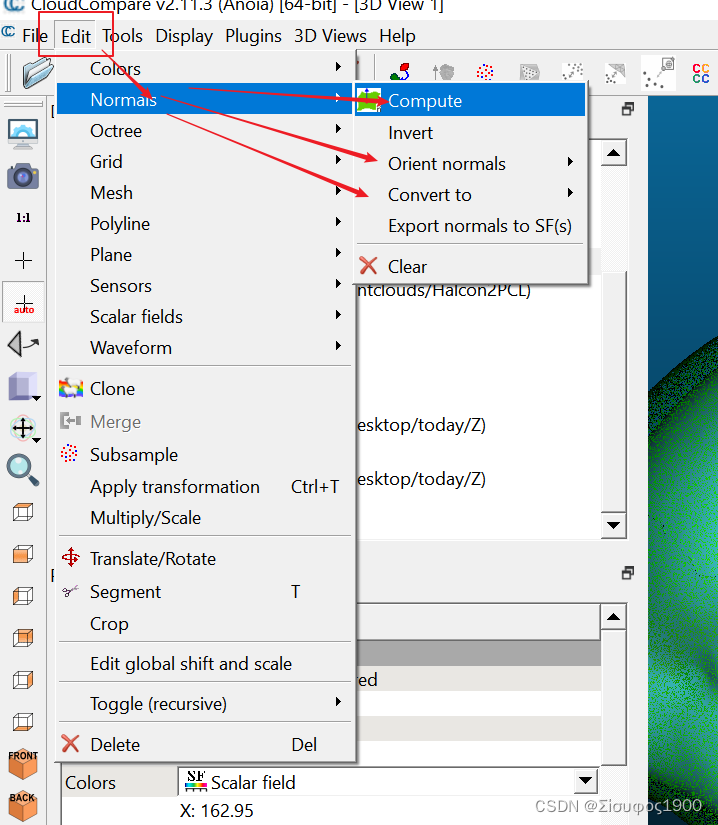This screenshot has width=718, height=825.
Task: Select Crop from the Edit menu
Action: (x=205, y=624)
